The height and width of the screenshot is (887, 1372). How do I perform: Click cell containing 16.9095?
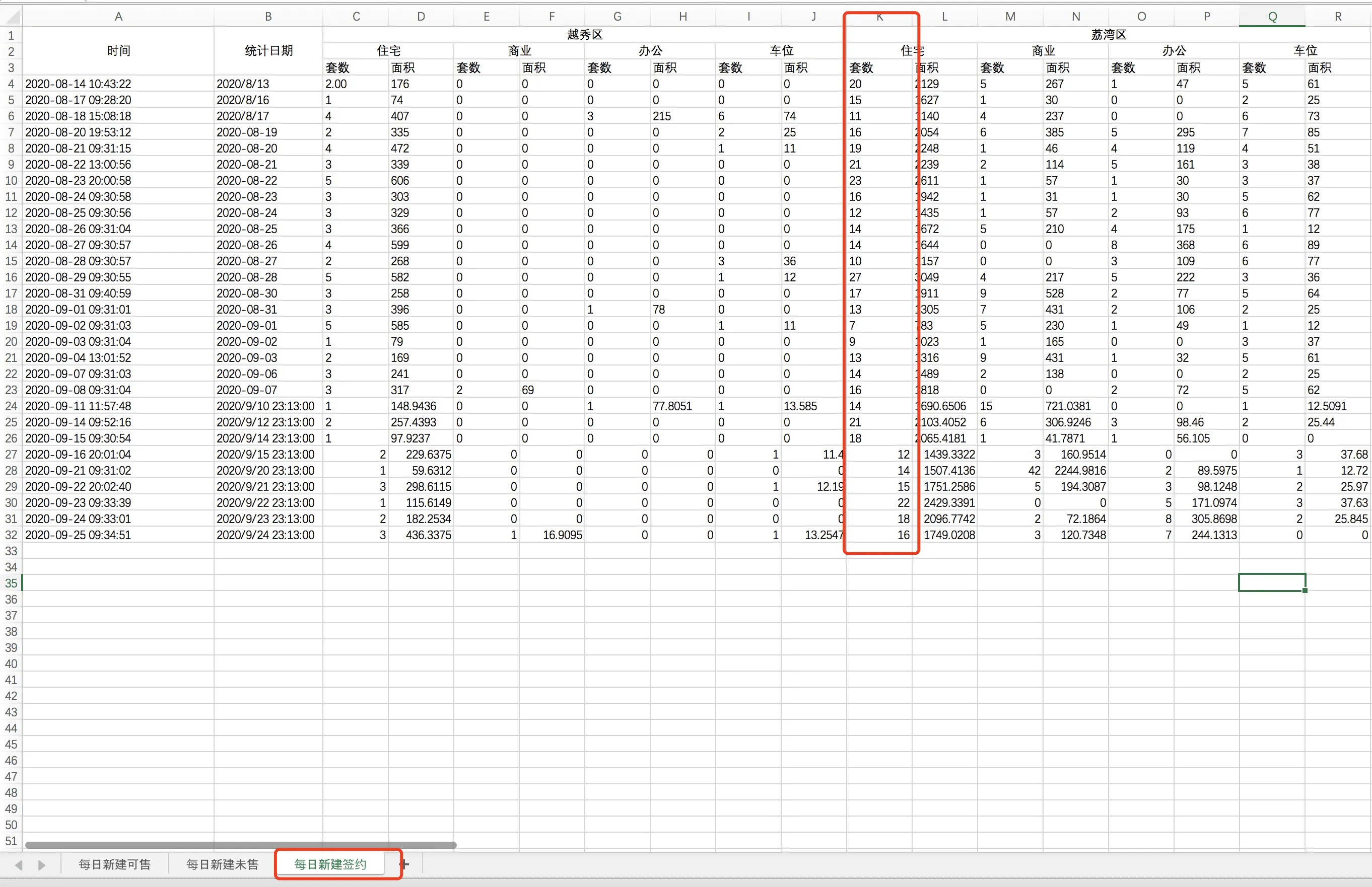click(552, 535)
